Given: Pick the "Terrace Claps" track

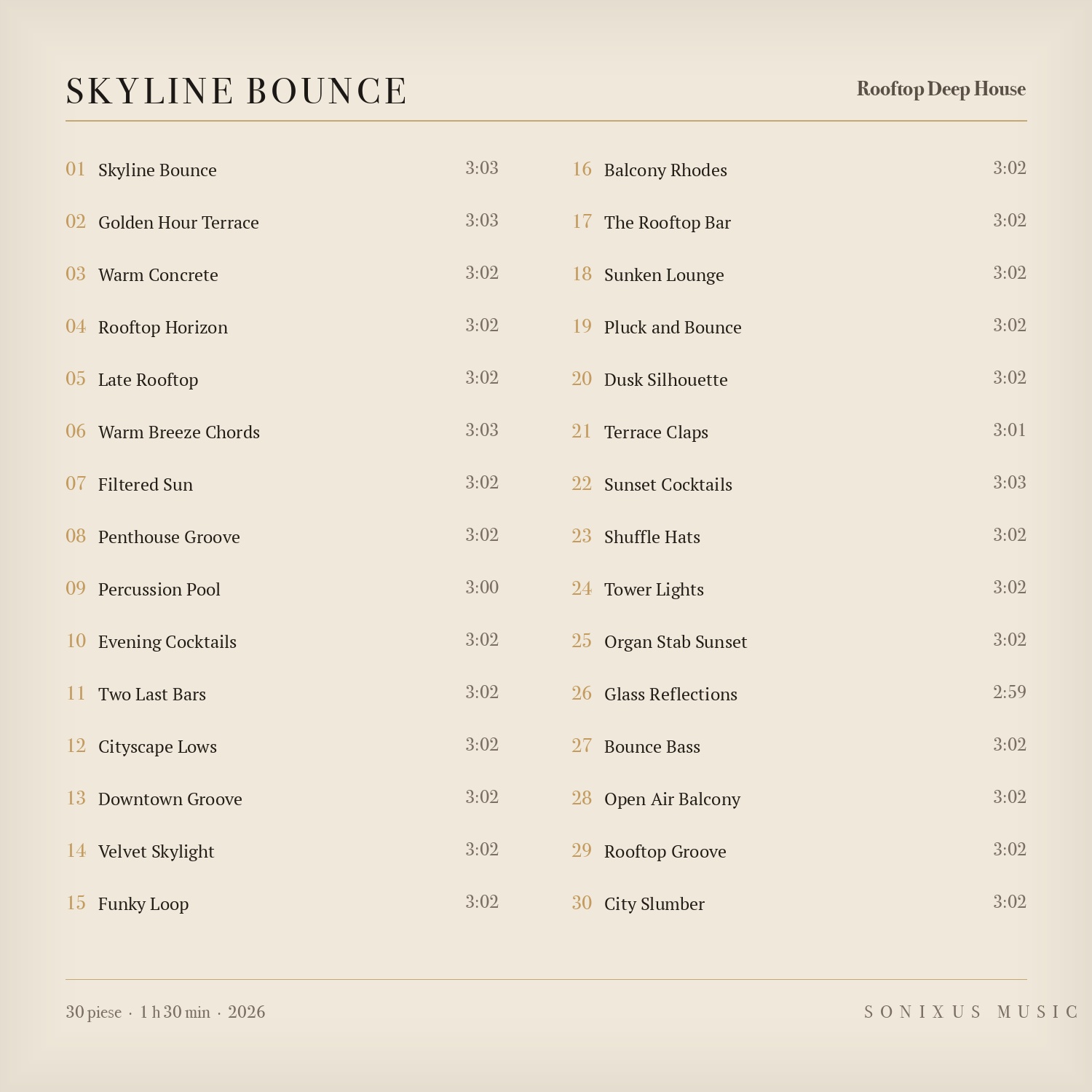Looking at the screenshot, I should click(656, 432).
